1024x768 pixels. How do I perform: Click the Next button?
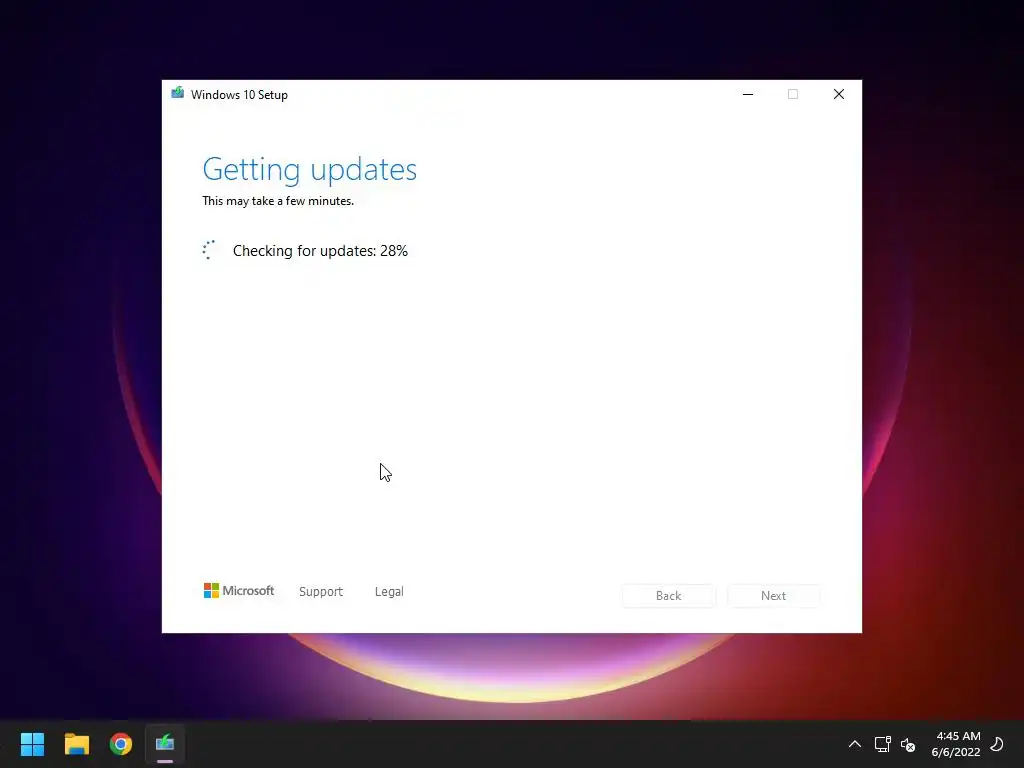pos(773,596)
